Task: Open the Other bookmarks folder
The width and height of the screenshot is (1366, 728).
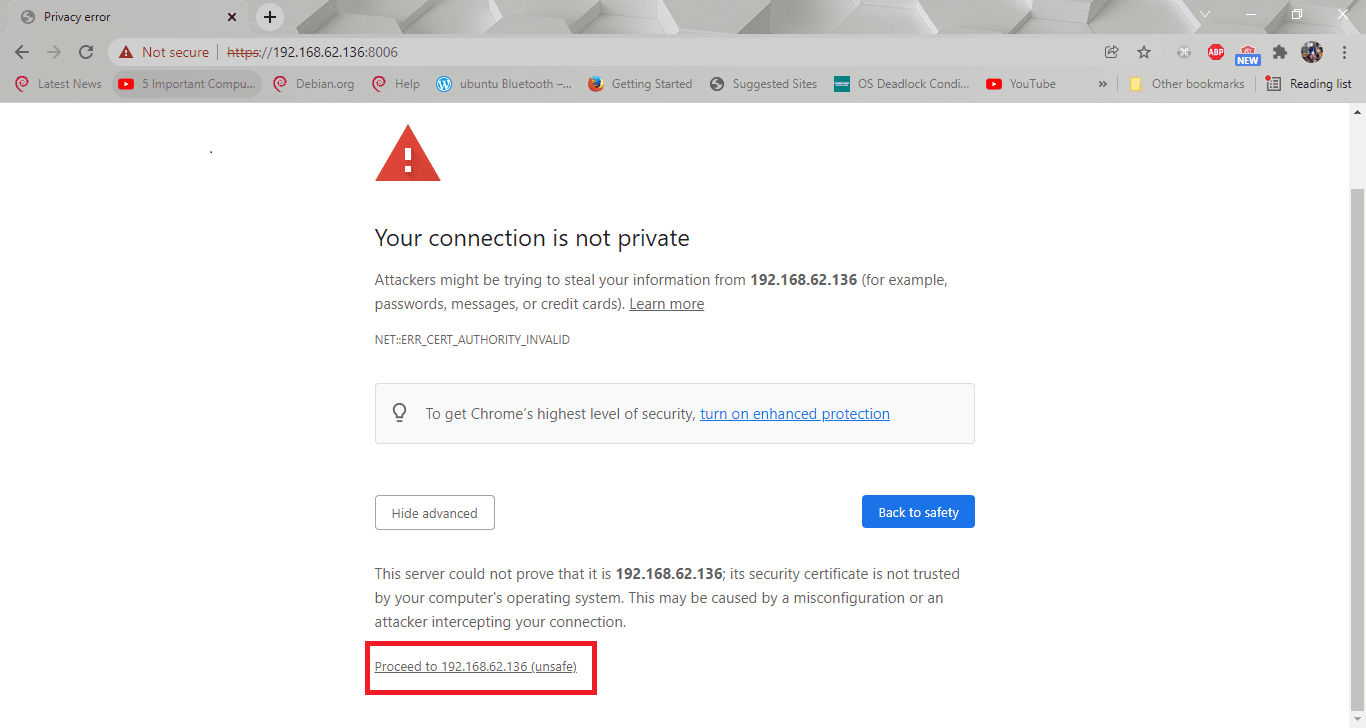Action: 1187,84
